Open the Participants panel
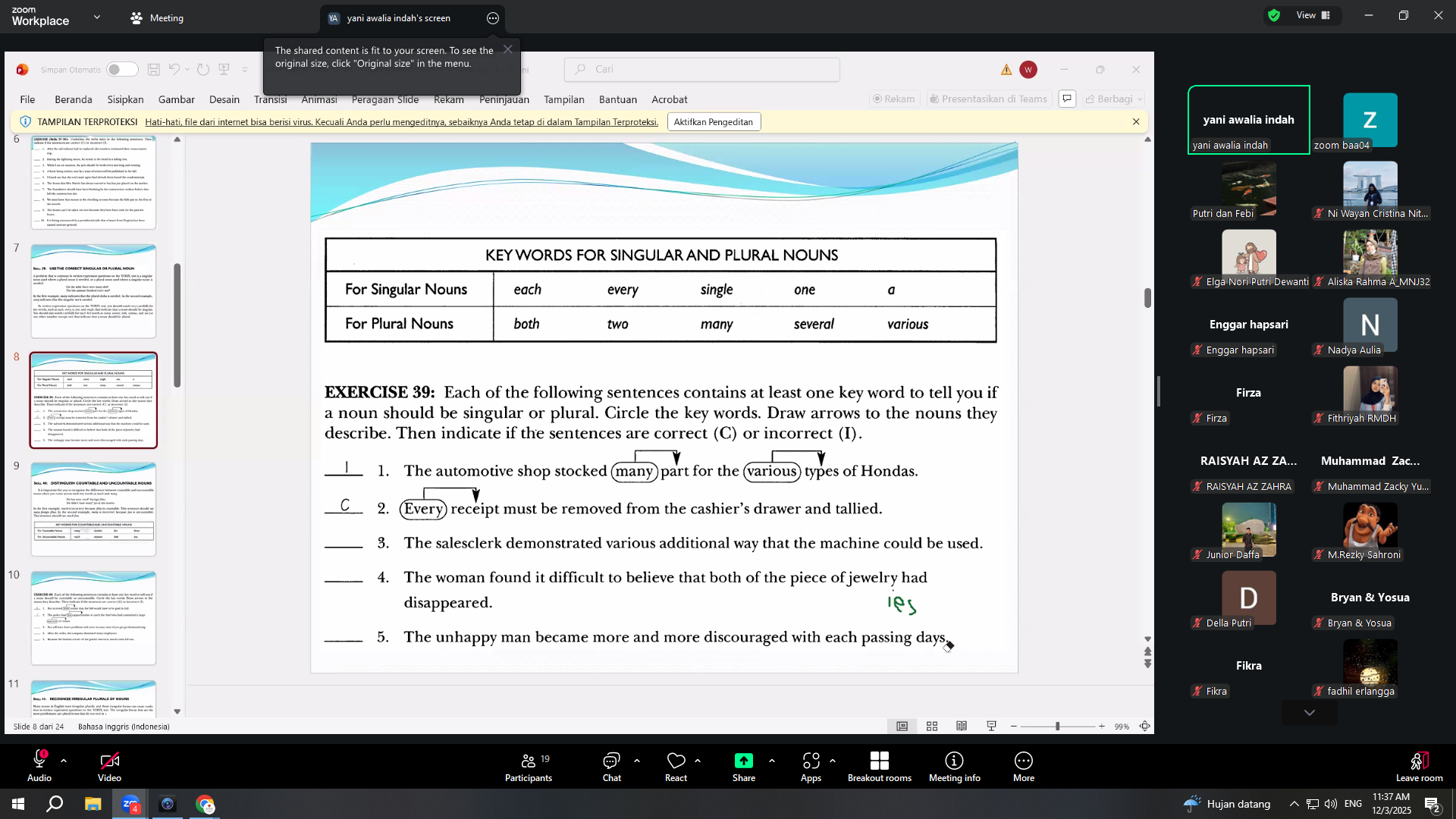 tap(529, 766)
